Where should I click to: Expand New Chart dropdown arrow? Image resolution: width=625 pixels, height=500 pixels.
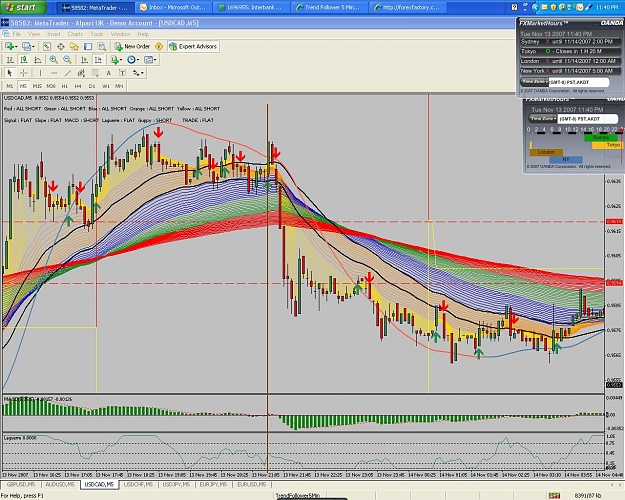pyautogui.click(x=16, y=47)
